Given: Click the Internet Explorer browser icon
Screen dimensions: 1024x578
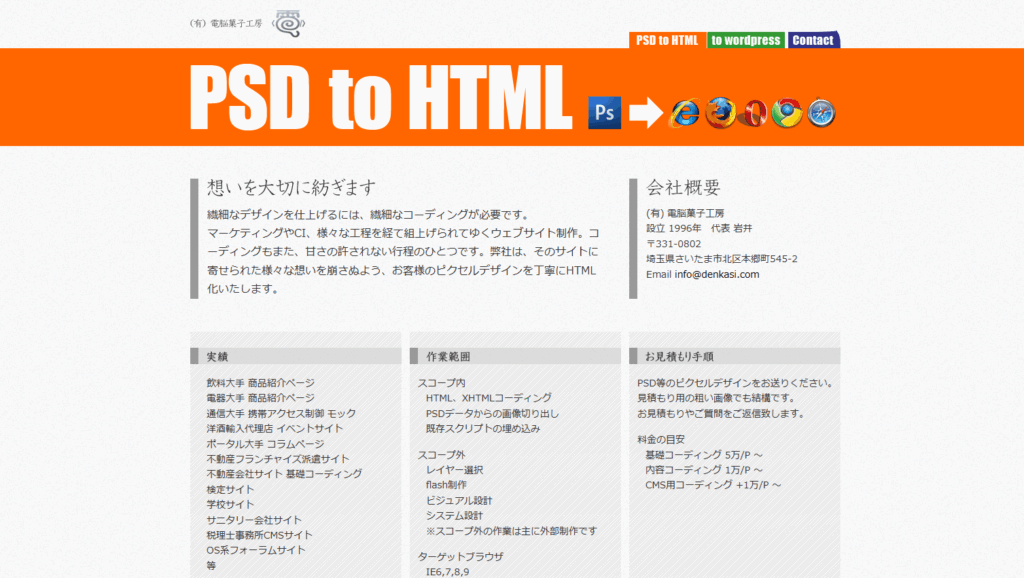Looking at the screenshot, I should pyautogui.click(x=684, y=113).
